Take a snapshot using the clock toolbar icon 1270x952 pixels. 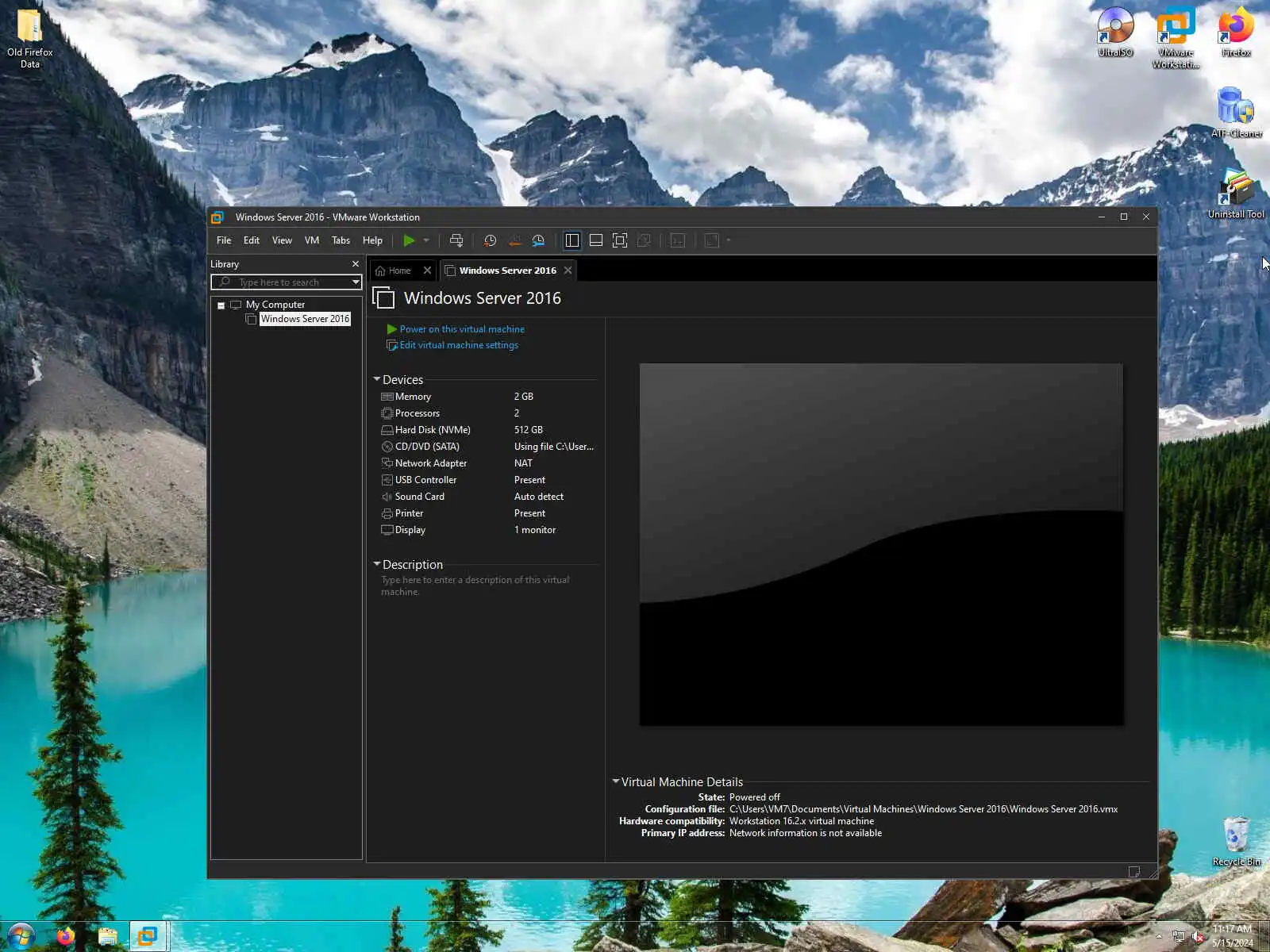tap(490, 240)
